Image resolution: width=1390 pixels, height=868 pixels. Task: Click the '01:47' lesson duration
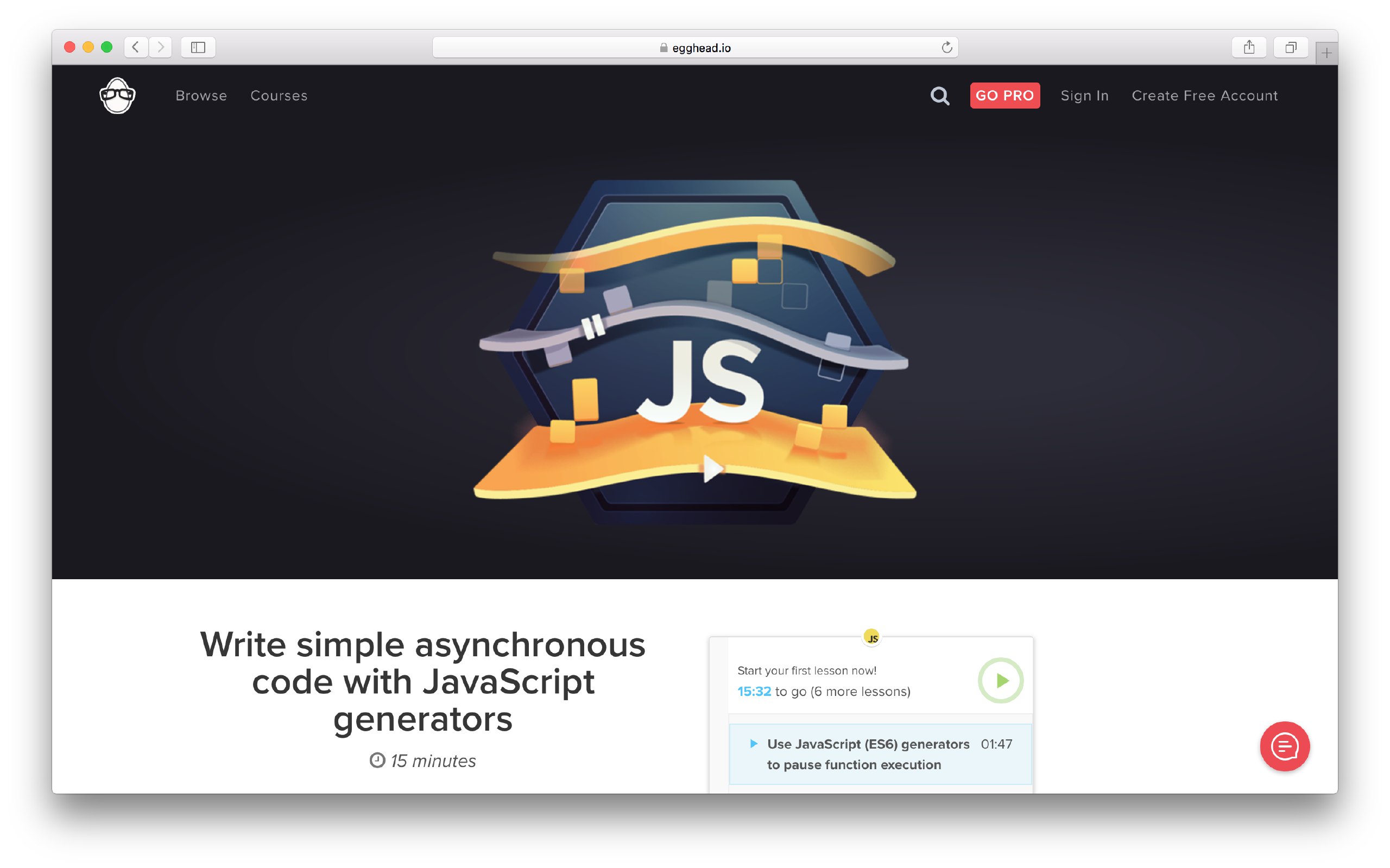point(996,744)
